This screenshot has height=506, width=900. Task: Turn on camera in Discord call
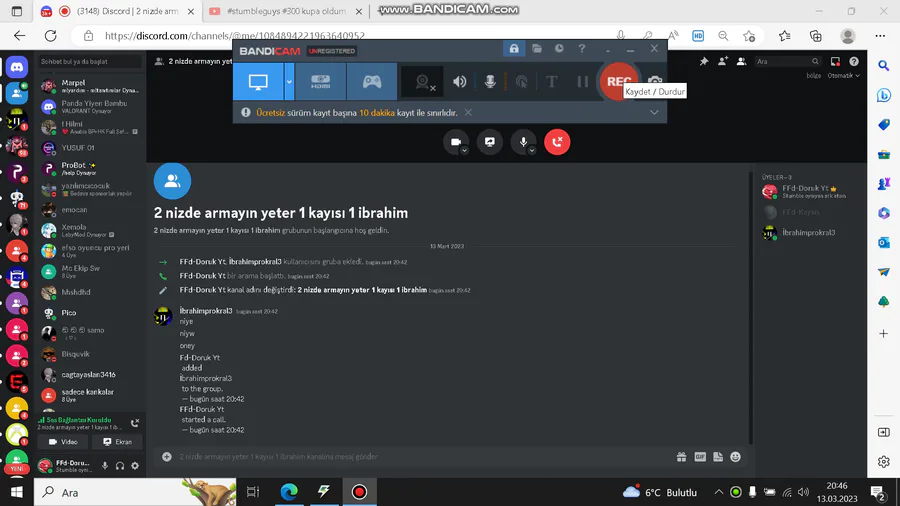coord(455,142)
